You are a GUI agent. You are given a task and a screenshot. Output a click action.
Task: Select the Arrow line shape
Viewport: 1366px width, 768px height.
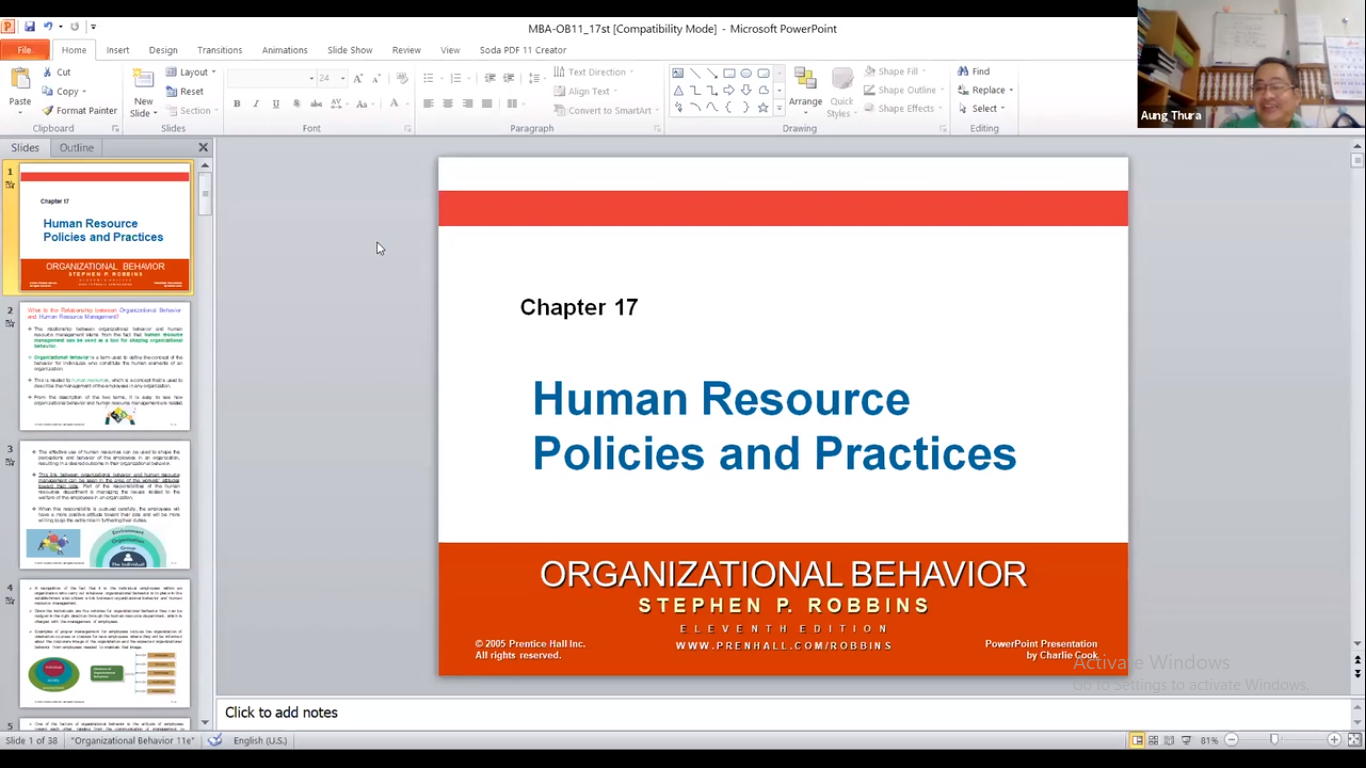(712, 73)
